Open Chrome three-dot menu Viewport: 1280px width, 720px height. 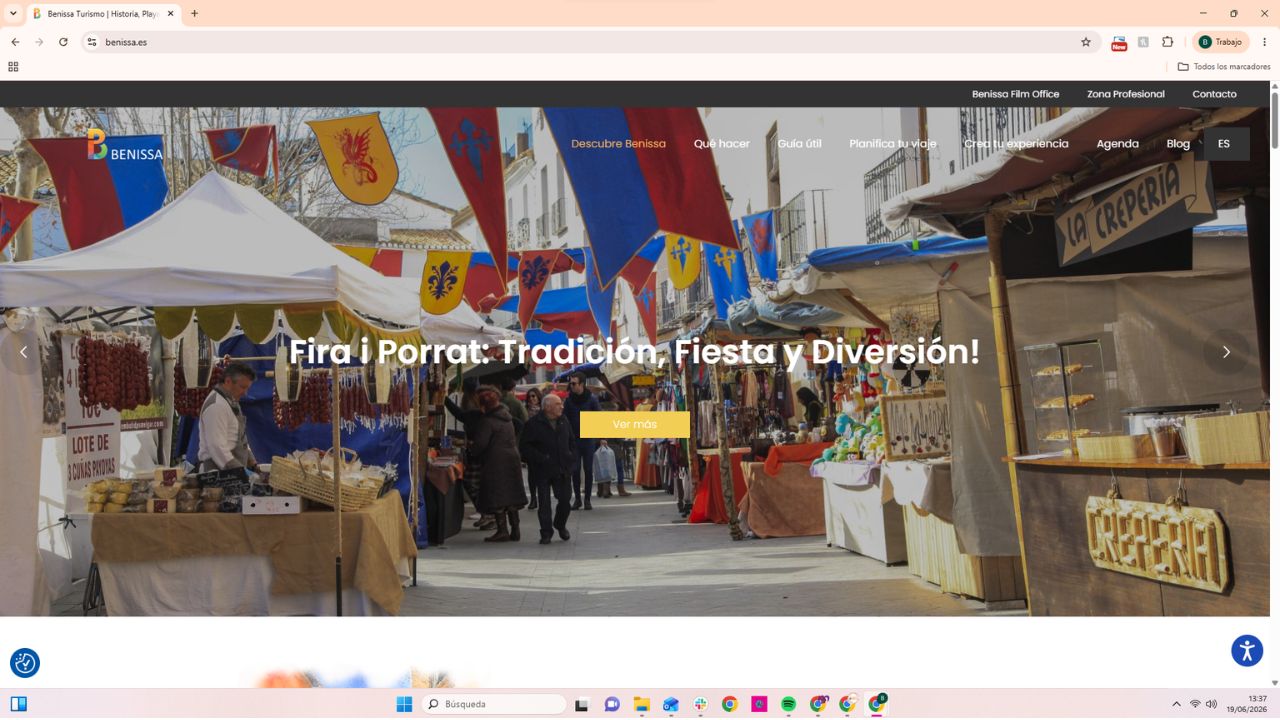pos(1264,42)
